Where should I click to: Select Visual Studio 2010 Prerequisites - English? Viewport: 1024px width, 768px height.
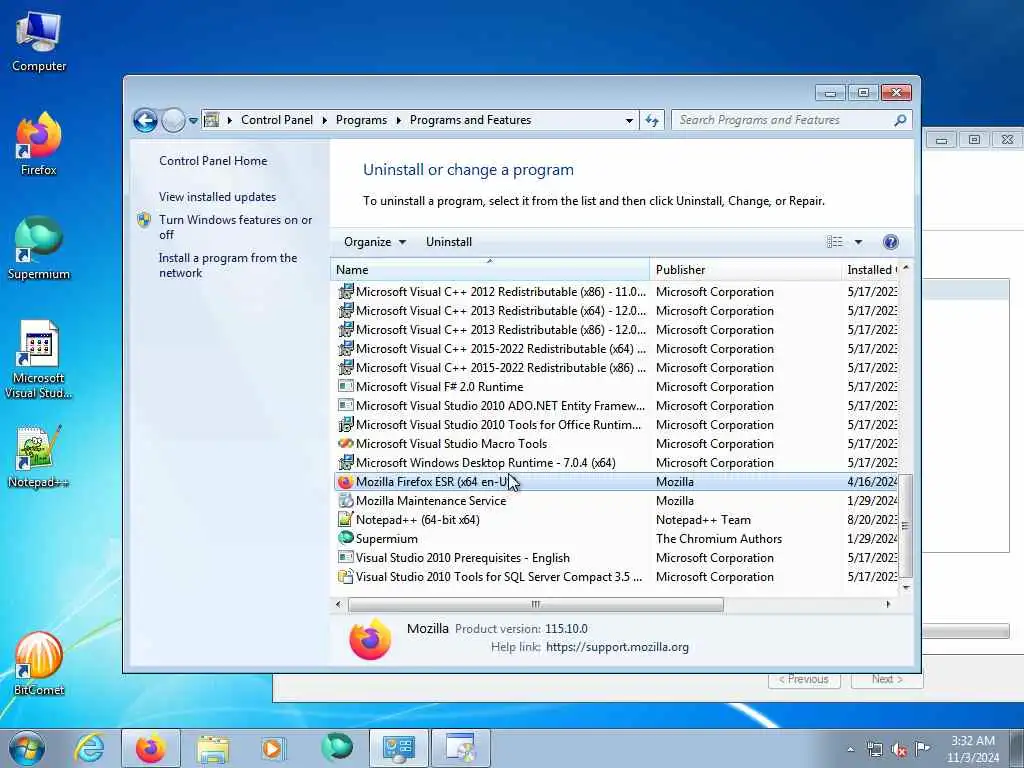click(x=616, y=558)
